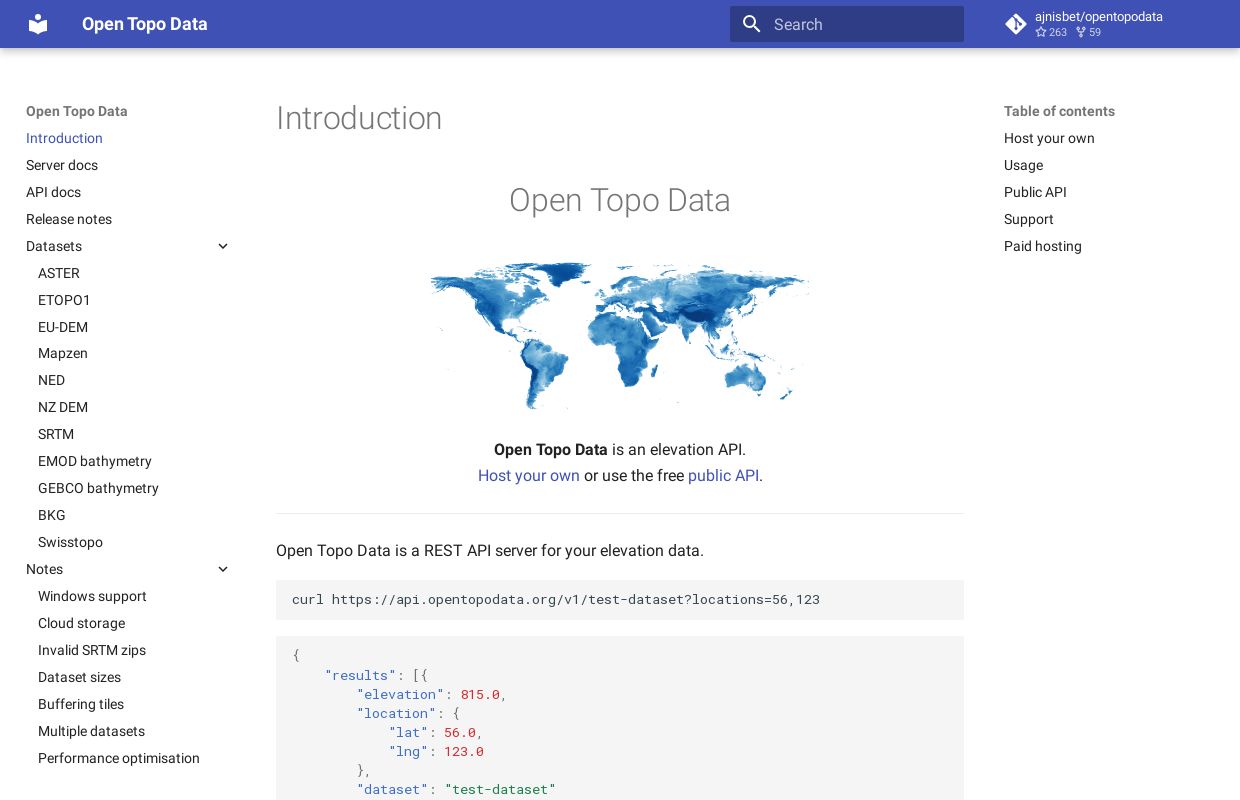Open Performance optimisation note
The width and height of the screenshot is (1240, 800).
point(119,758)
